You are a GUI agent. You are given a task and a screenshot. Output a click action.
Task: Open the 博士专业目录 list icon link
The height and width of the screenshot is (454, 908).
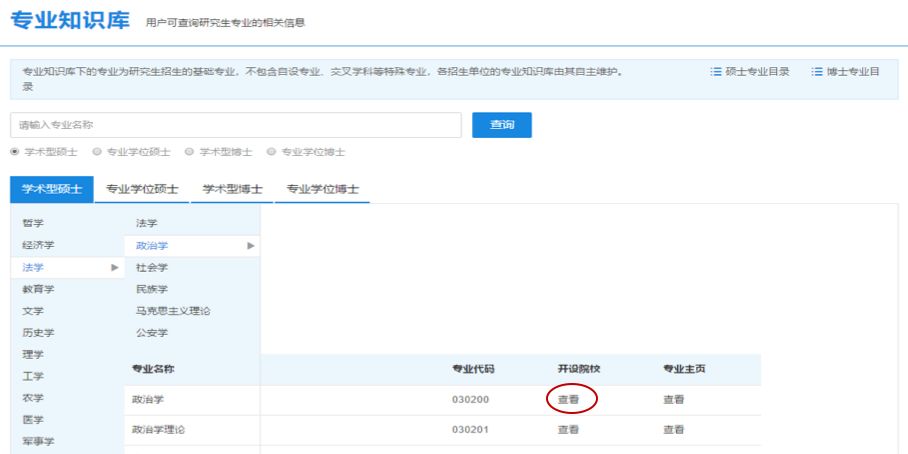tap(846, 72)
